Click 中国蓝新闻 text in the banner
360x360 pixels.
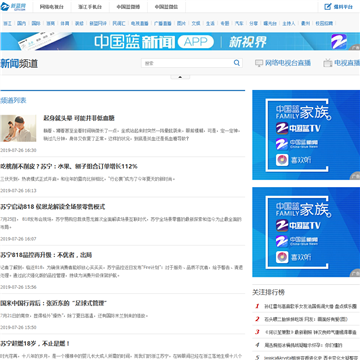pyautogui.click(x=134, y=42)
